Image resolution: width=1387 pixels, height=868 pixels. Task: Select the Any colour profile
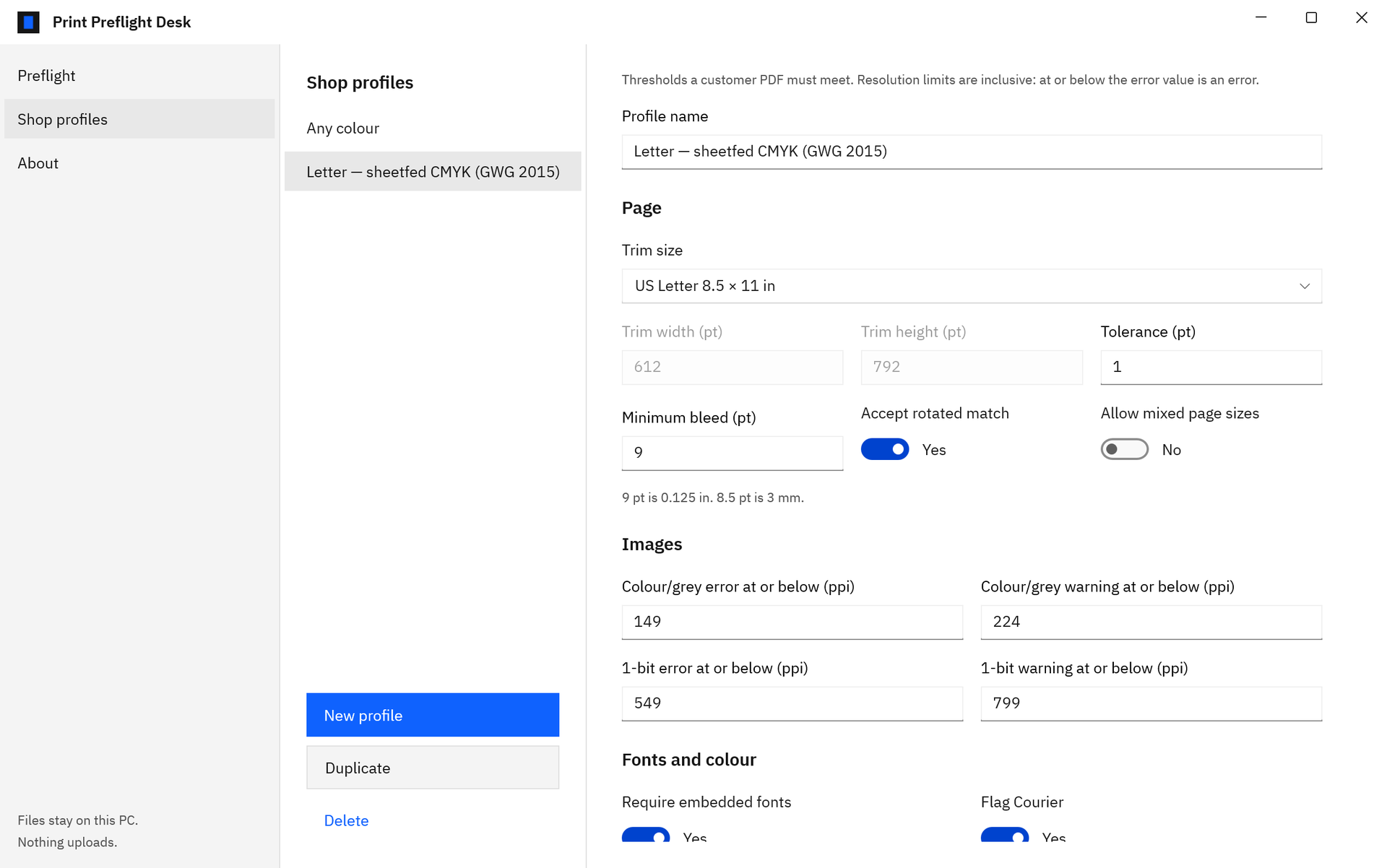pos(433,128)
